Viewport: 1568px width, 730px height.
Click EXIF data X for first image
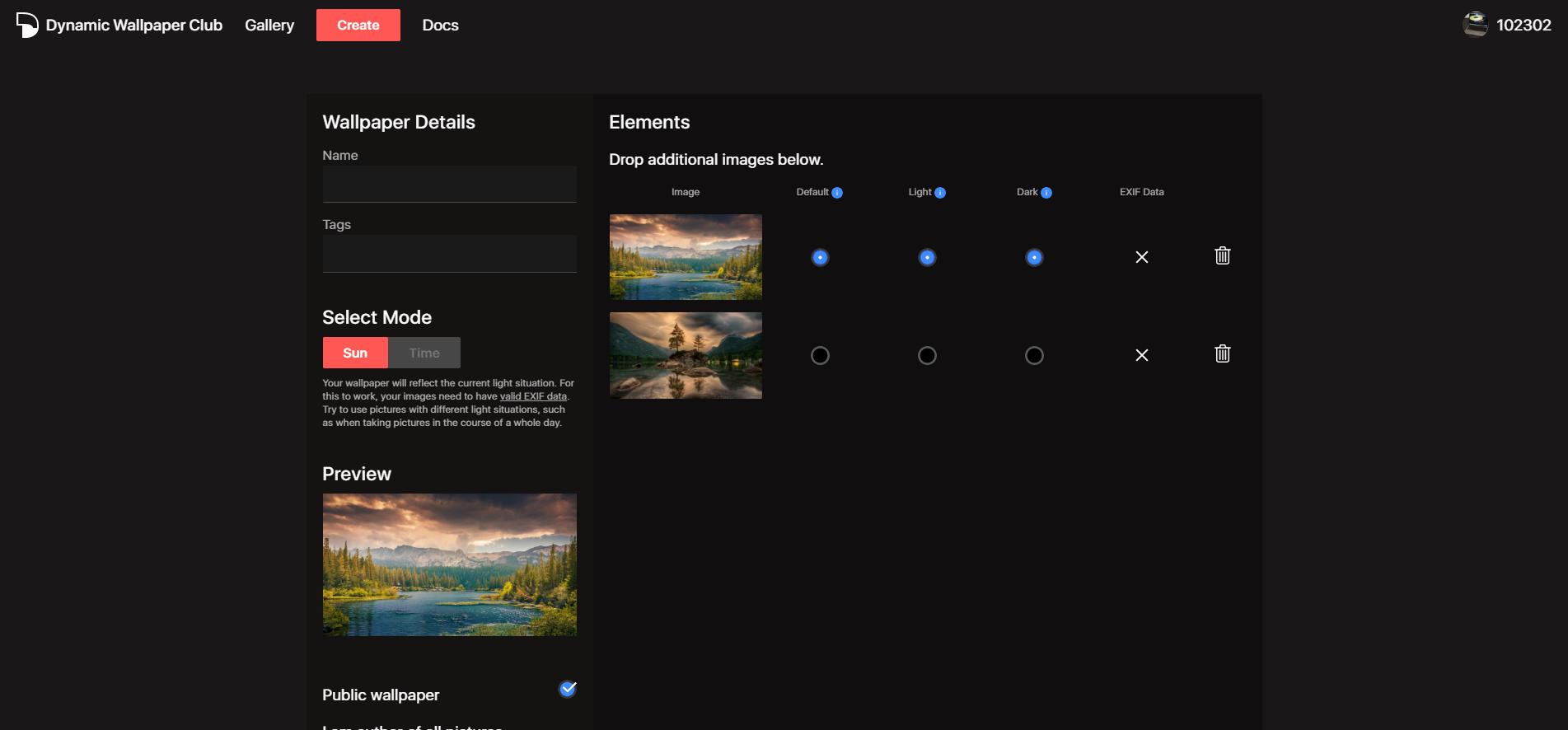(x=1142, y=257)
